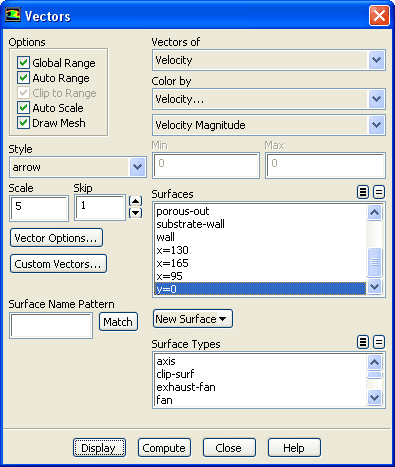Click the Surfaces list scroll down arrow
Screen dimensions: 395x467
point(375,286)
